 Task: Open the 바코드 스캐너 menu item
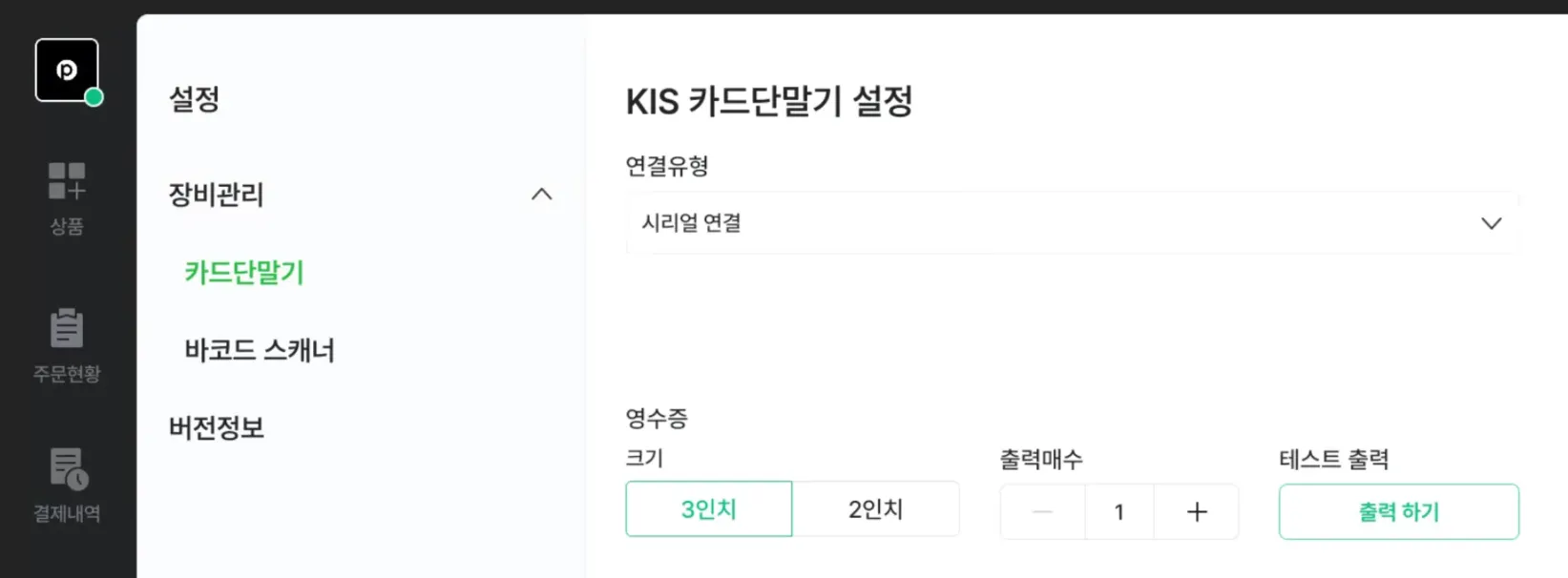tap(260, 350)
